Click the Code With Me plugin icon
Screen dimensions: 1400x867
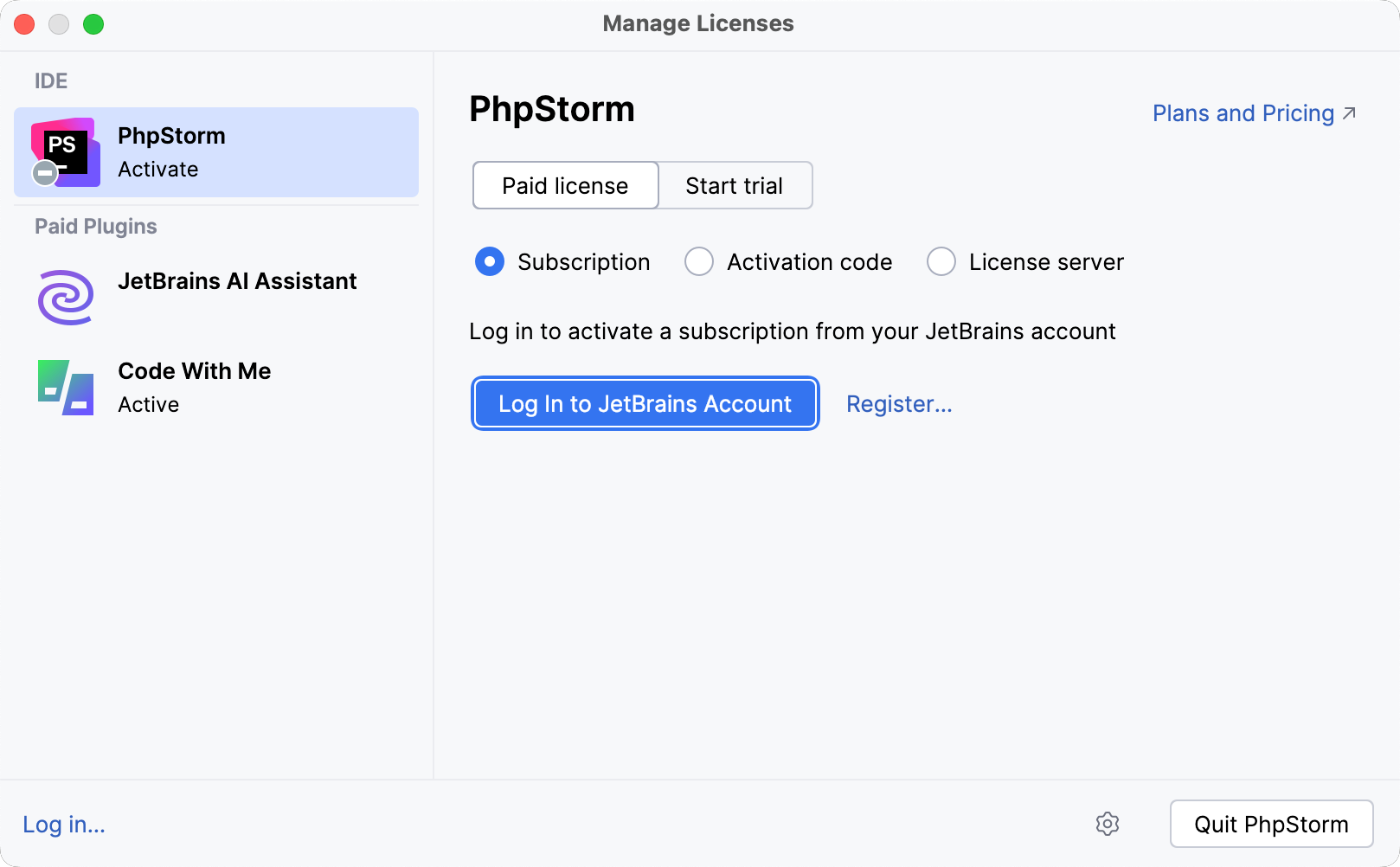click(x=64, y=387)
